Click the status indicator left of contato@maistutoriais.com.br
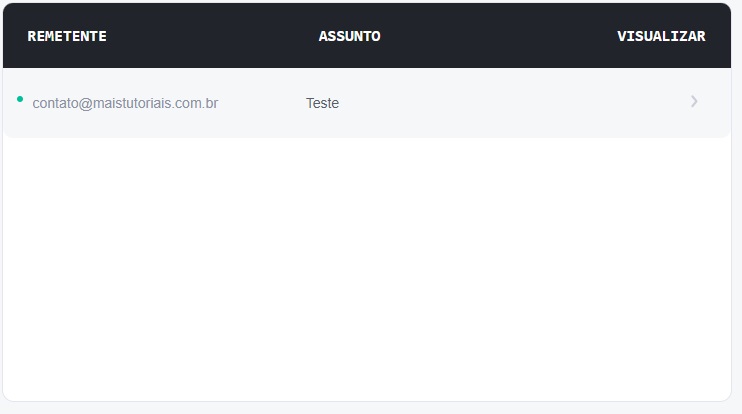Screen dimensions: 742x414 (20, 99)
